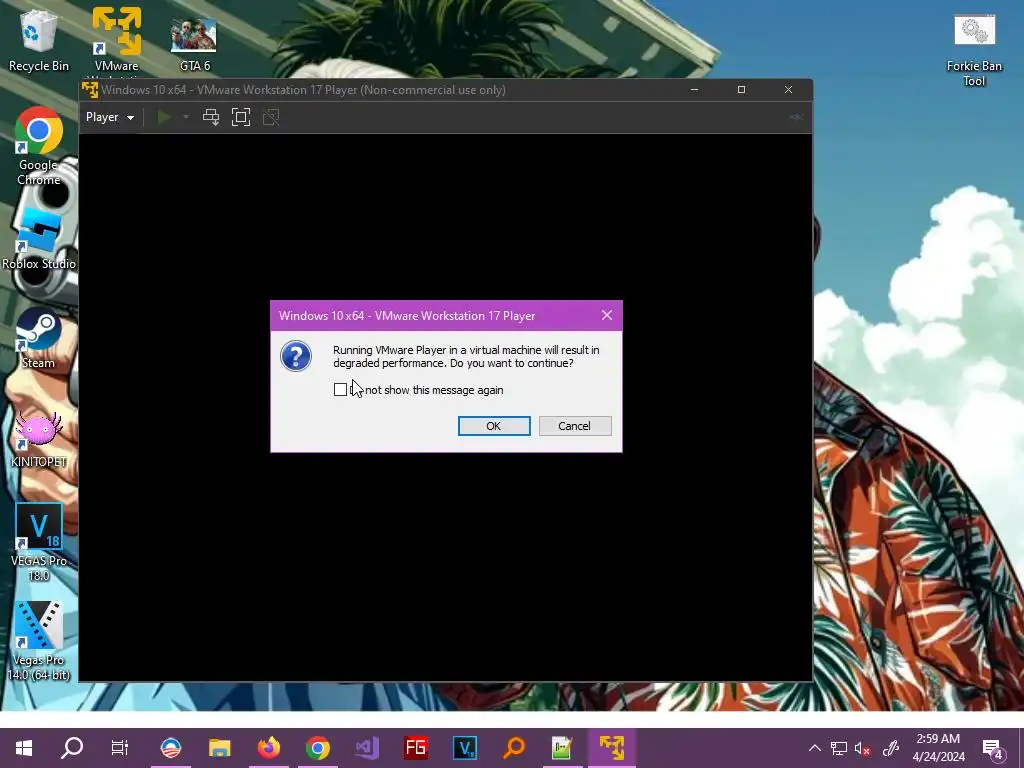Click the Obama logo taskbar app
This screenshot has width=1024, height=768.
(x=170, y=748)
